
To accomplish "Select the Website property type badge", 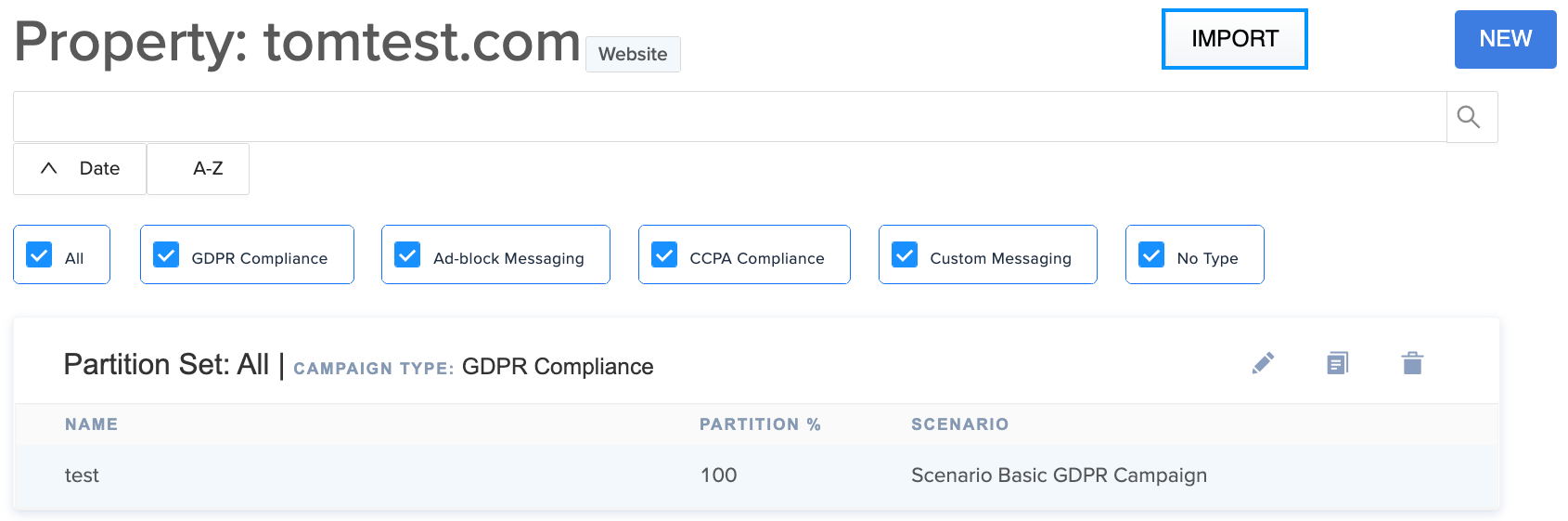I will pyautogui.click(x=633, y=54).
